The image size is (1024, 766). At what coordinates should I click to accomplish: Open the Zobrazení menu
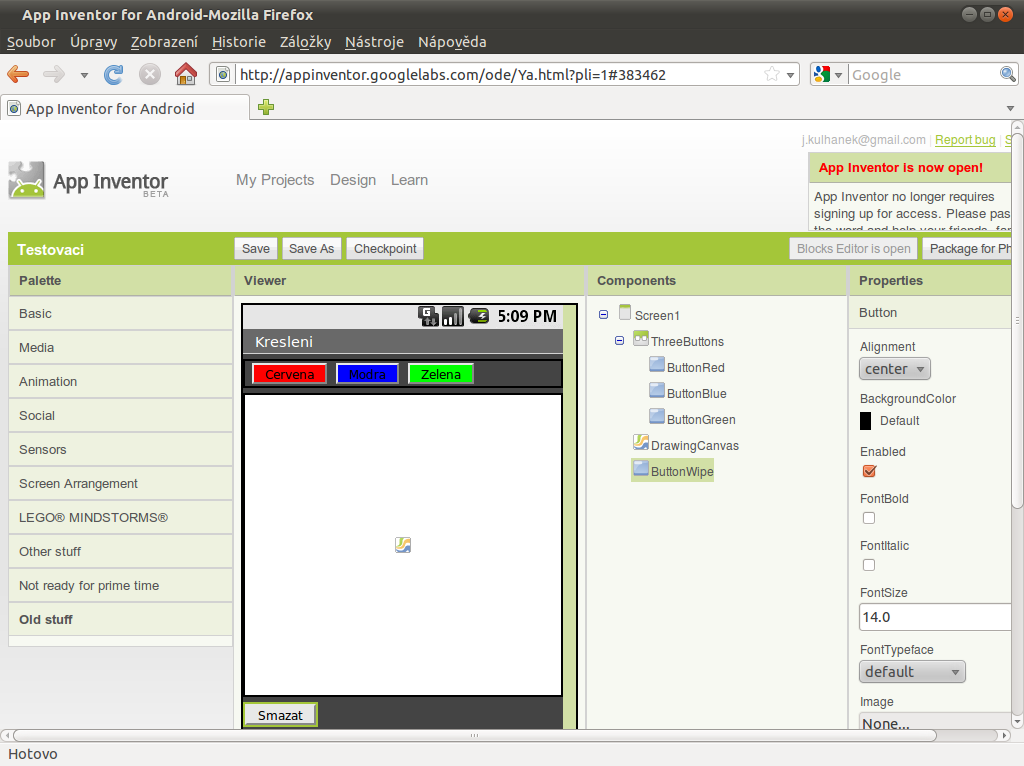165,42
